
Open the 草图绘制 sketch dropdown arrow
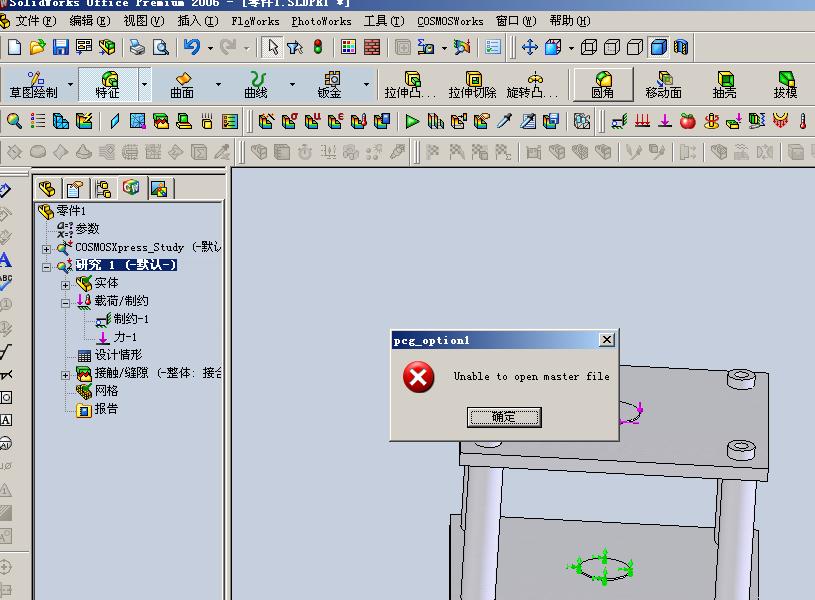[x=70, y=84]
